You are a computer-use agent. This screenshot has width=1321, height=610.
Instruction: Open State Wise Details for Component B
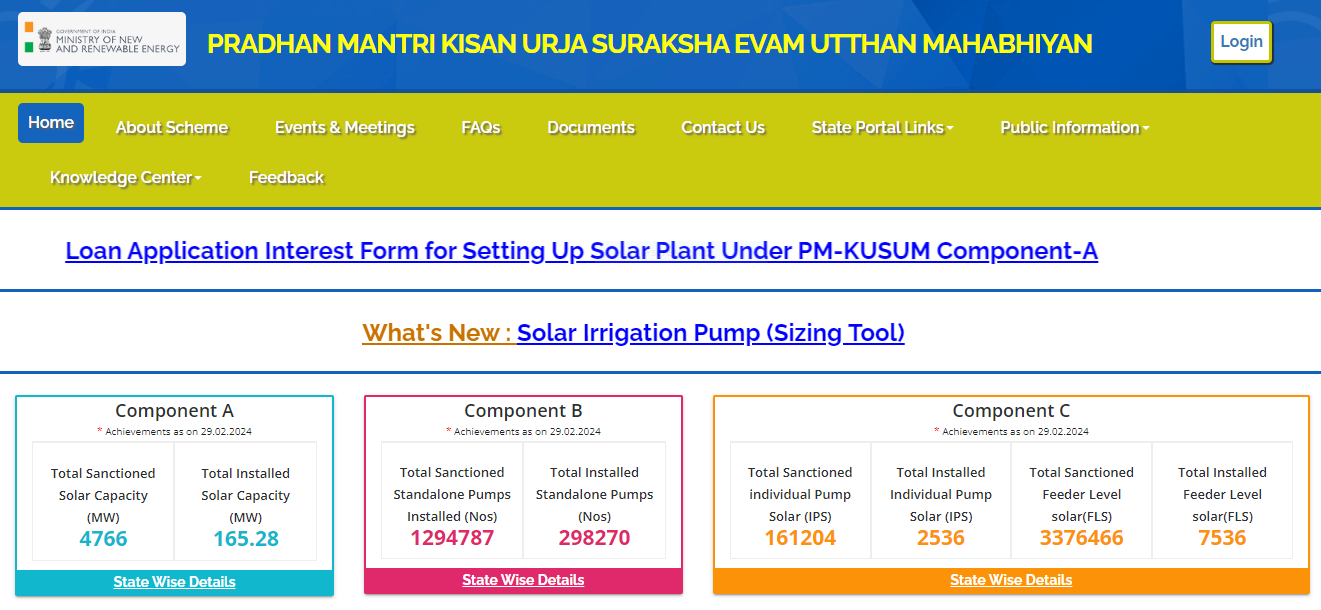point(523,580)
